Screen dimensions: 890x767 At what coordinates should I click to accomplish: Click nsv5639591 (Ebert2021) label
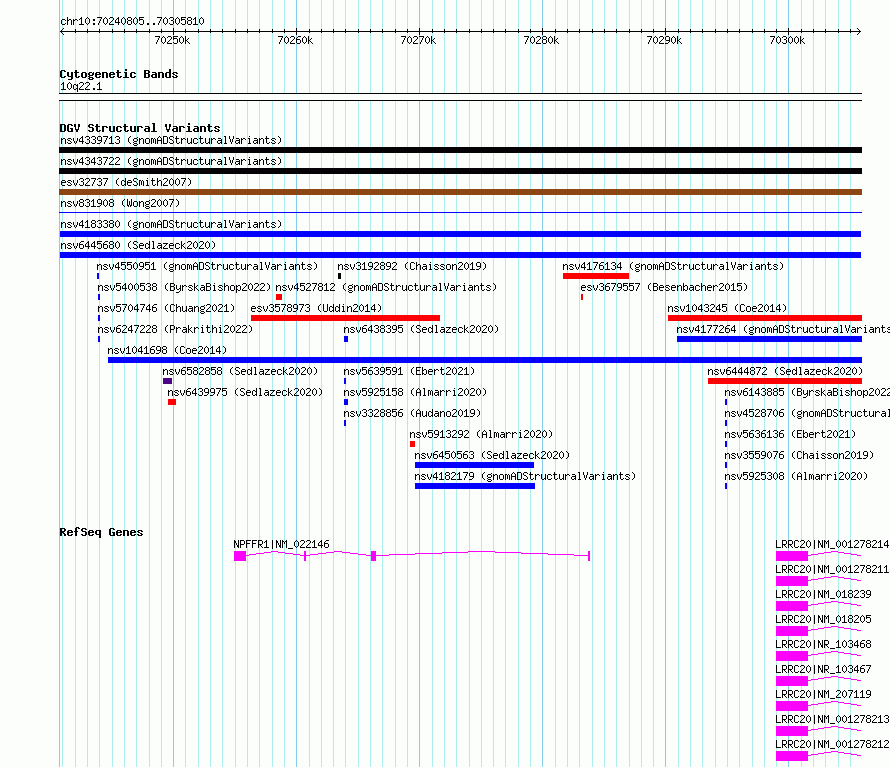pos(409,371)
